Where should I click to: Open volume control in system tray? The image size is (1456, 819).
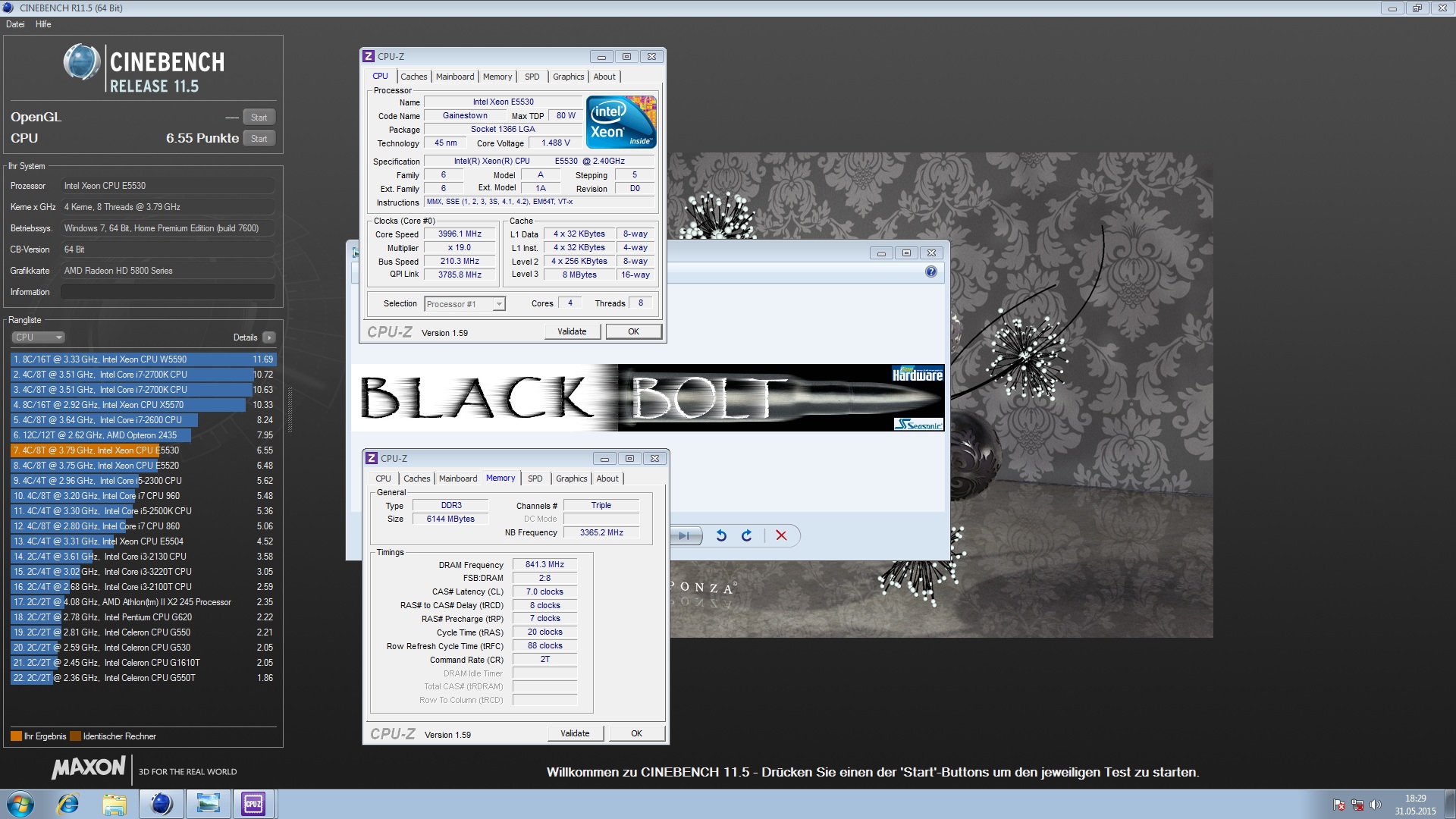click(1376, 805)
